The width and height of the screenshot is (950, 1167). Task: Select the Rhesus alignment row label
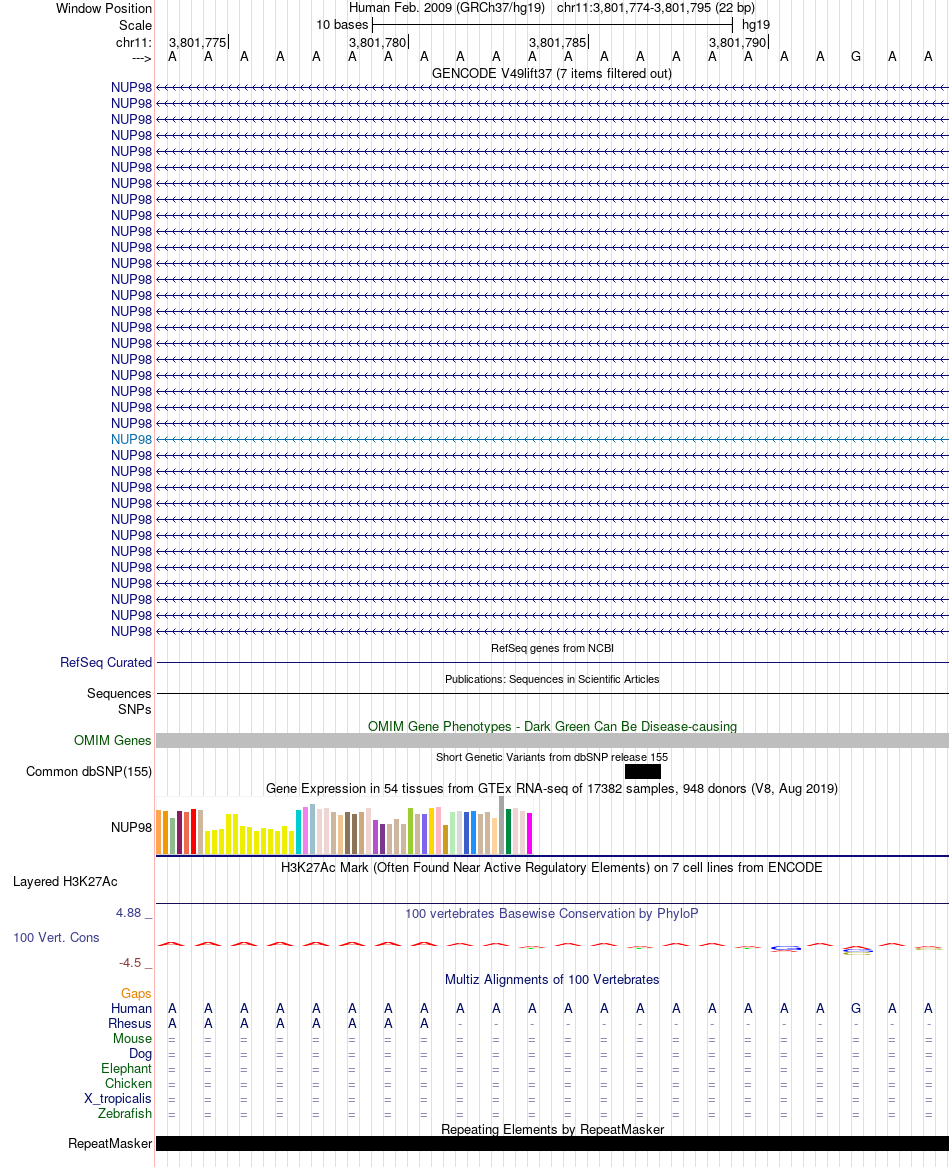pyautogui.click(x=130, y=1023)
